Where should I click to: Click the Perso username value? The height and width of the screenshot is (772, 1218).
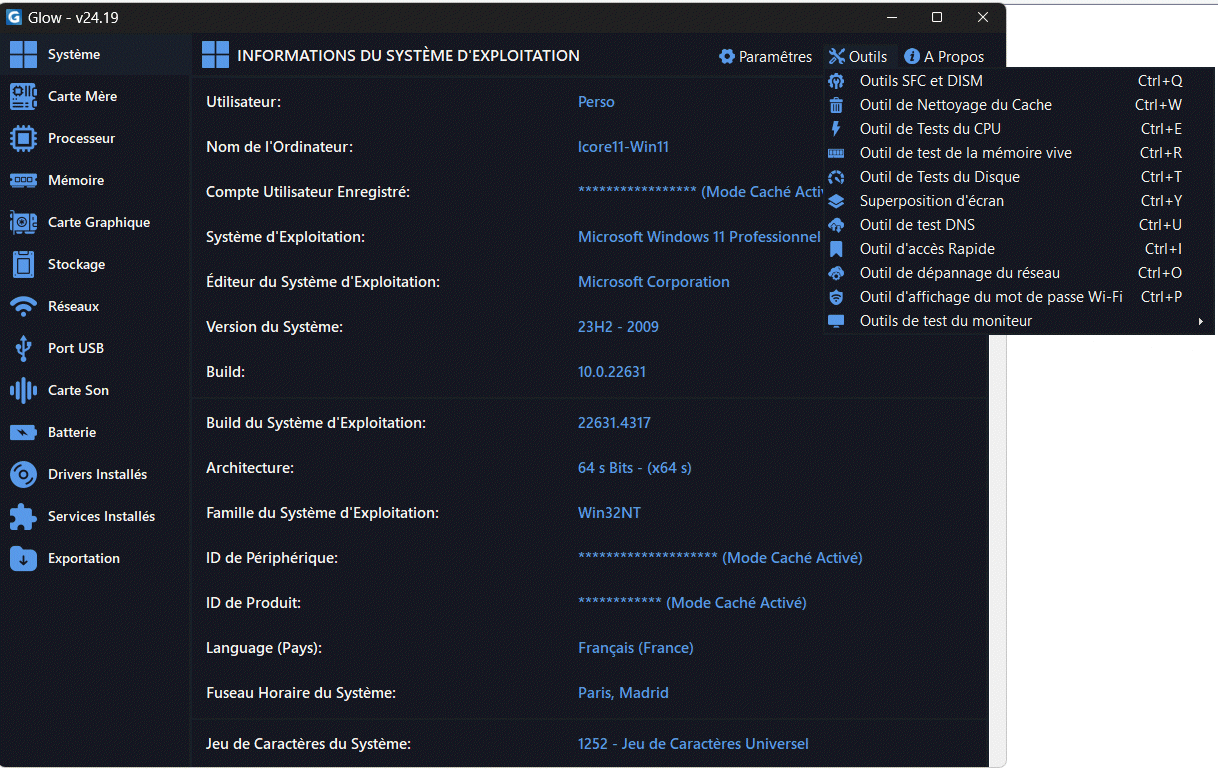click(596, 102)
